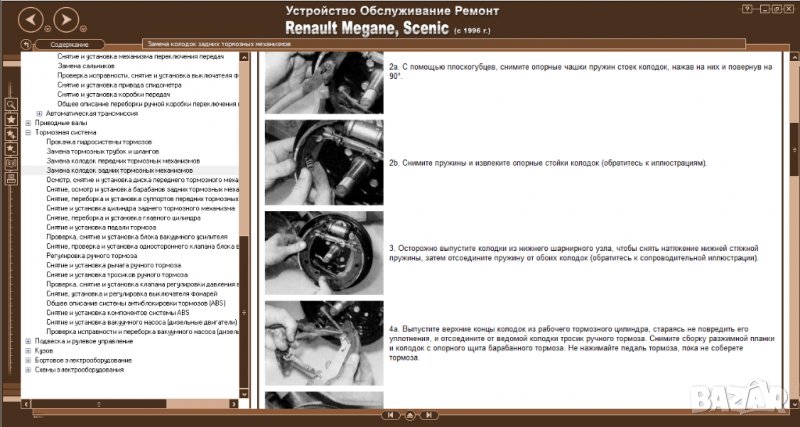
Task: Go to previous page at bottom bar
Action: (390, 413)
